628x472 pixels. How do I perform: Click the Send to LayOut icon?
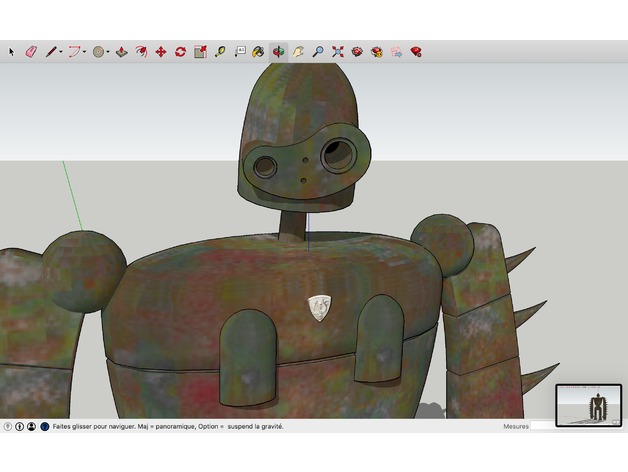397,52
